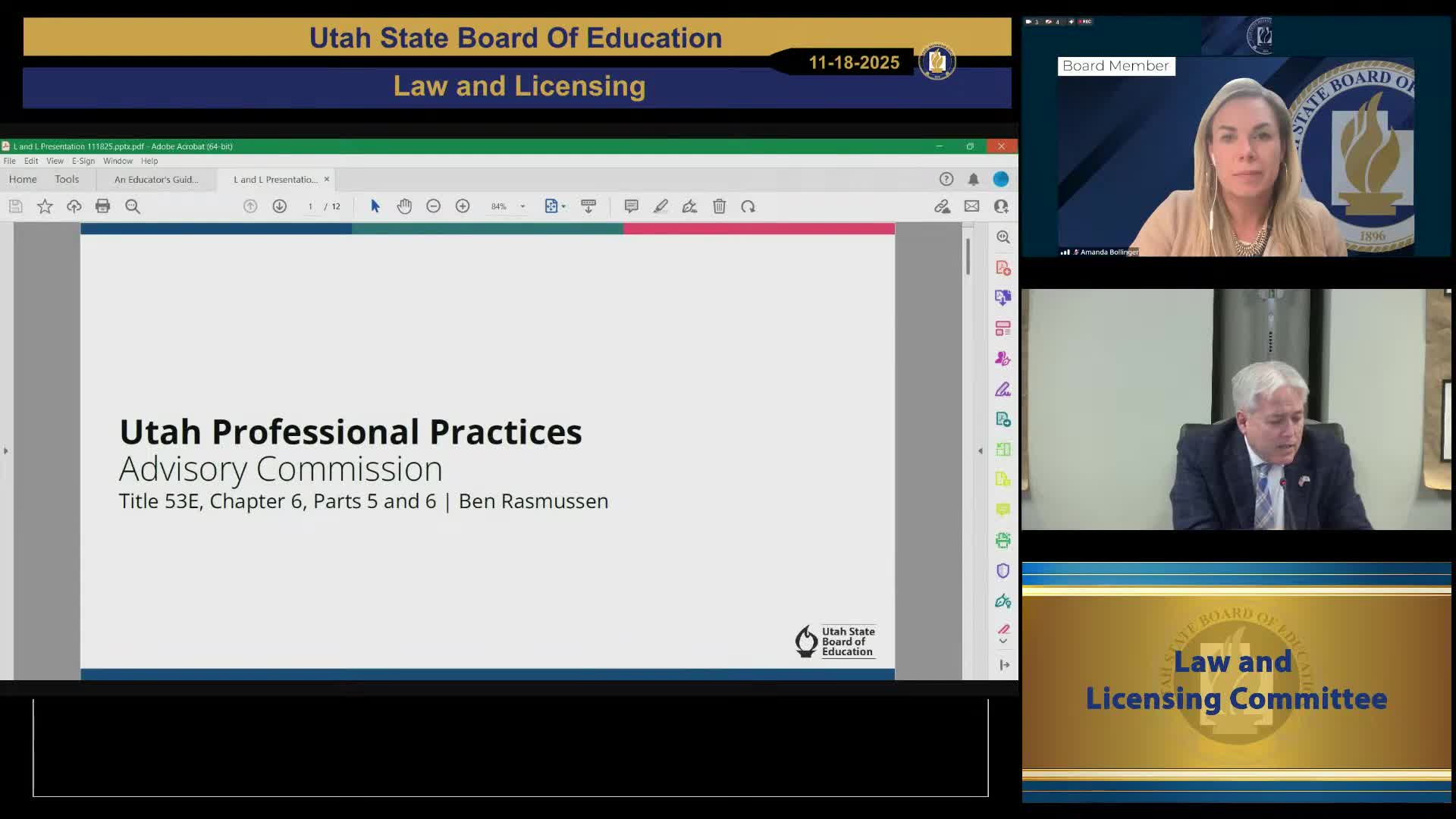Click the Add comment sticky note icon
1456x819 pixels.
point(631,206)
